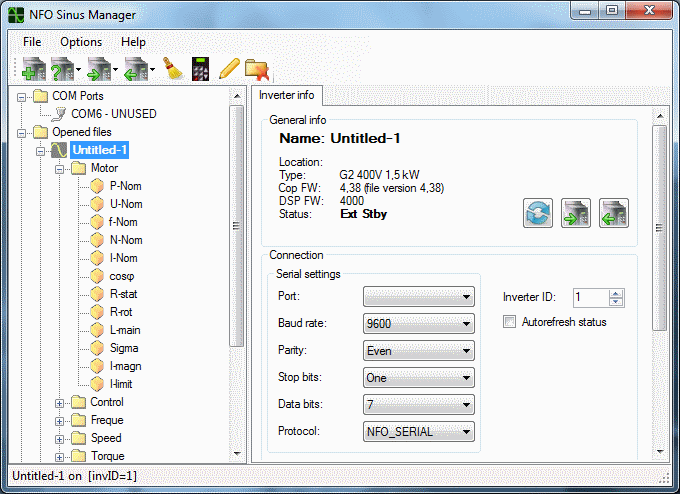This screenshot has width=680, height=494.
Task: Select the I-magn parameter
Action: pyautogui.click(x=125, y=366)
